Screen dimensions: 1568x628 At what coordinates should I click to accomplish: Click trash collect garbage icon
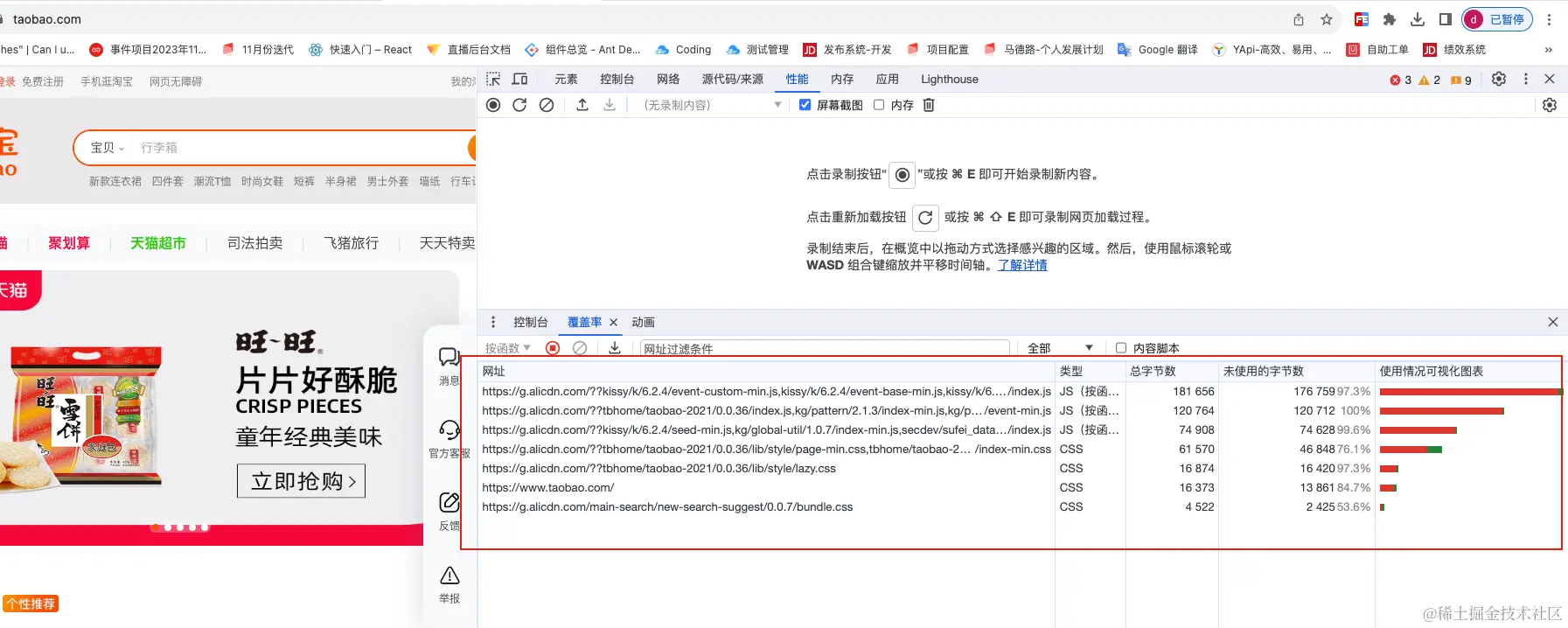(x=929, y=105)
